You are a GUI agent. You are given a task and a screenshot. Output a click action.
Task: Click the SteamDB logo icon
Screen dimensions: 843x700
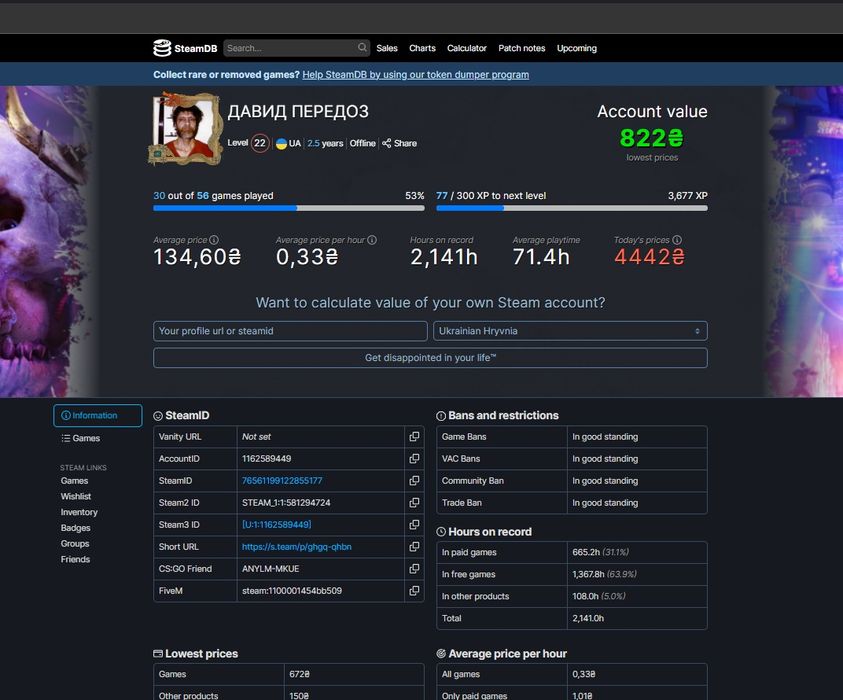[162, 48]
